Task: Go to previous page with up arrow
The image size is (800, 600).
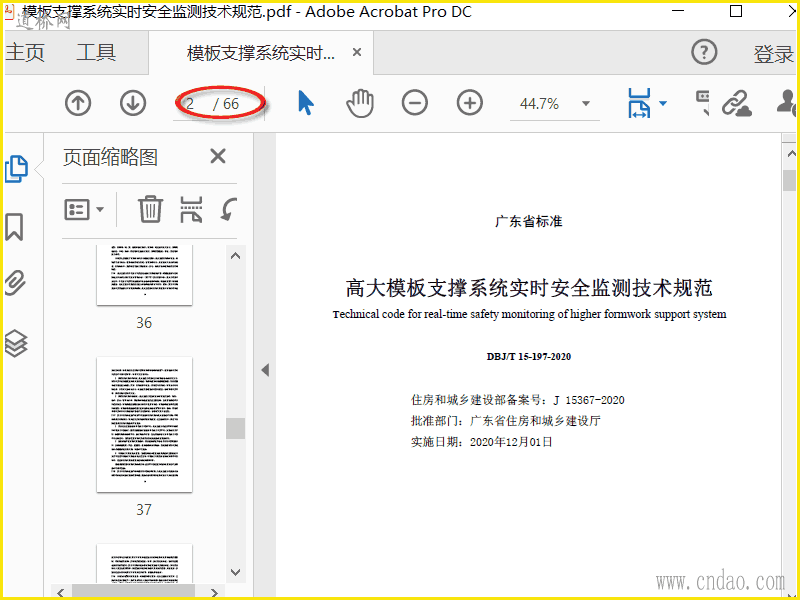Action: coord(78,103)
